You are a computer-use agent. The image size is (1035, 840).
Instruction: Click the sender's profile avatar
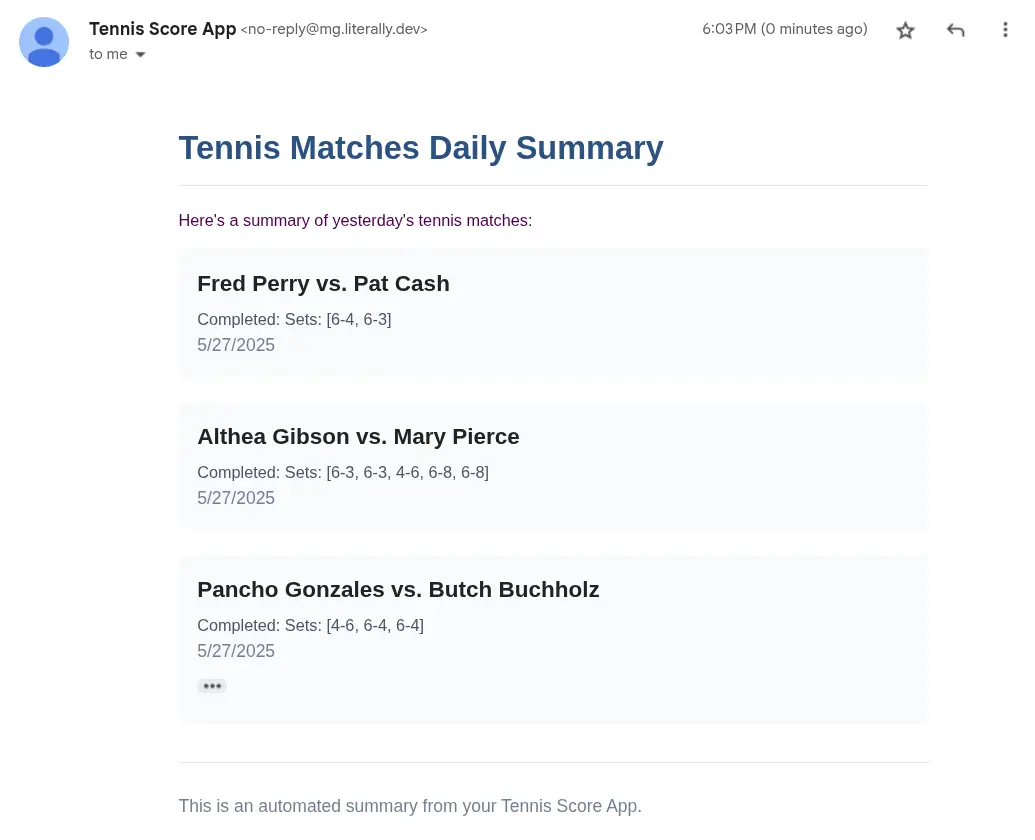point(44,42)
